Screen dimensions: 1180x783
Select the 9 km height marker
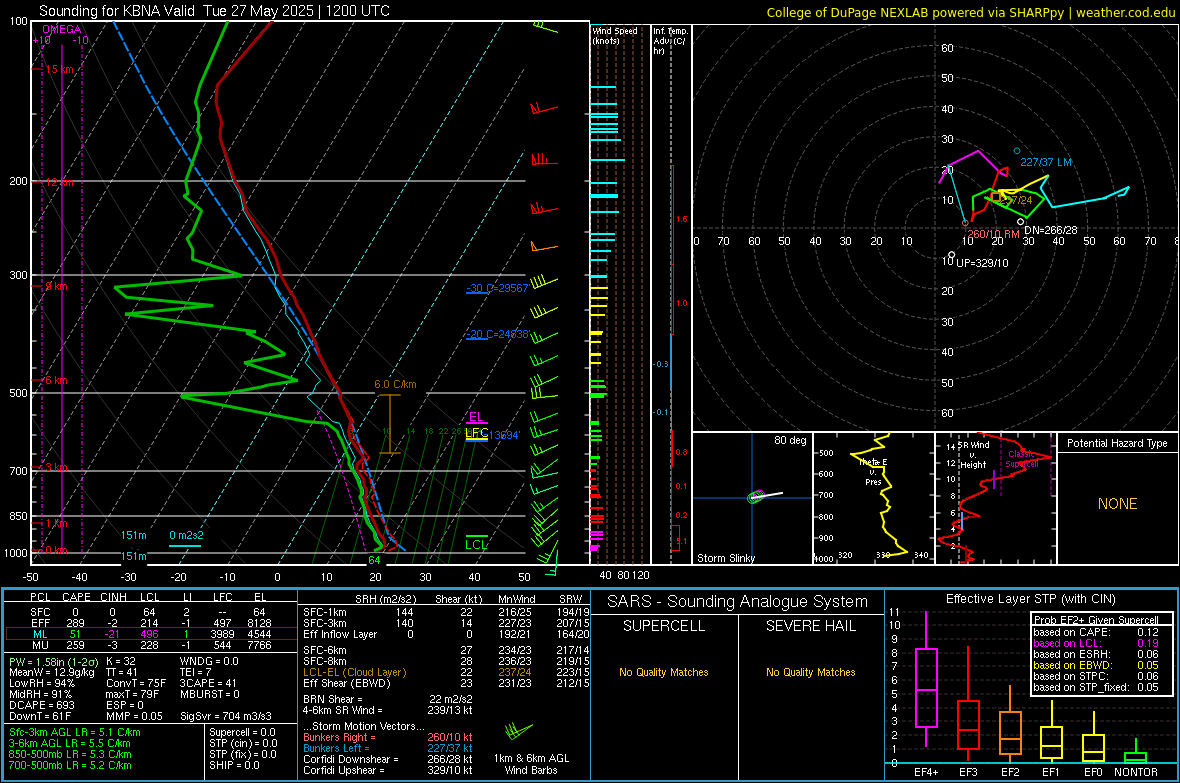(56, 286)
